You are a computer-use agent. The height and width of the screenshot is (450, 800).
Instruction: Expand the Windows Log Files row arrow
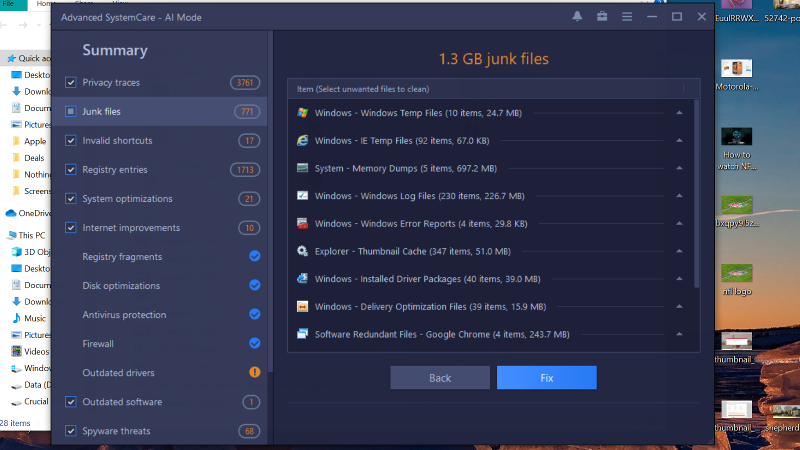tap(679, 195)
